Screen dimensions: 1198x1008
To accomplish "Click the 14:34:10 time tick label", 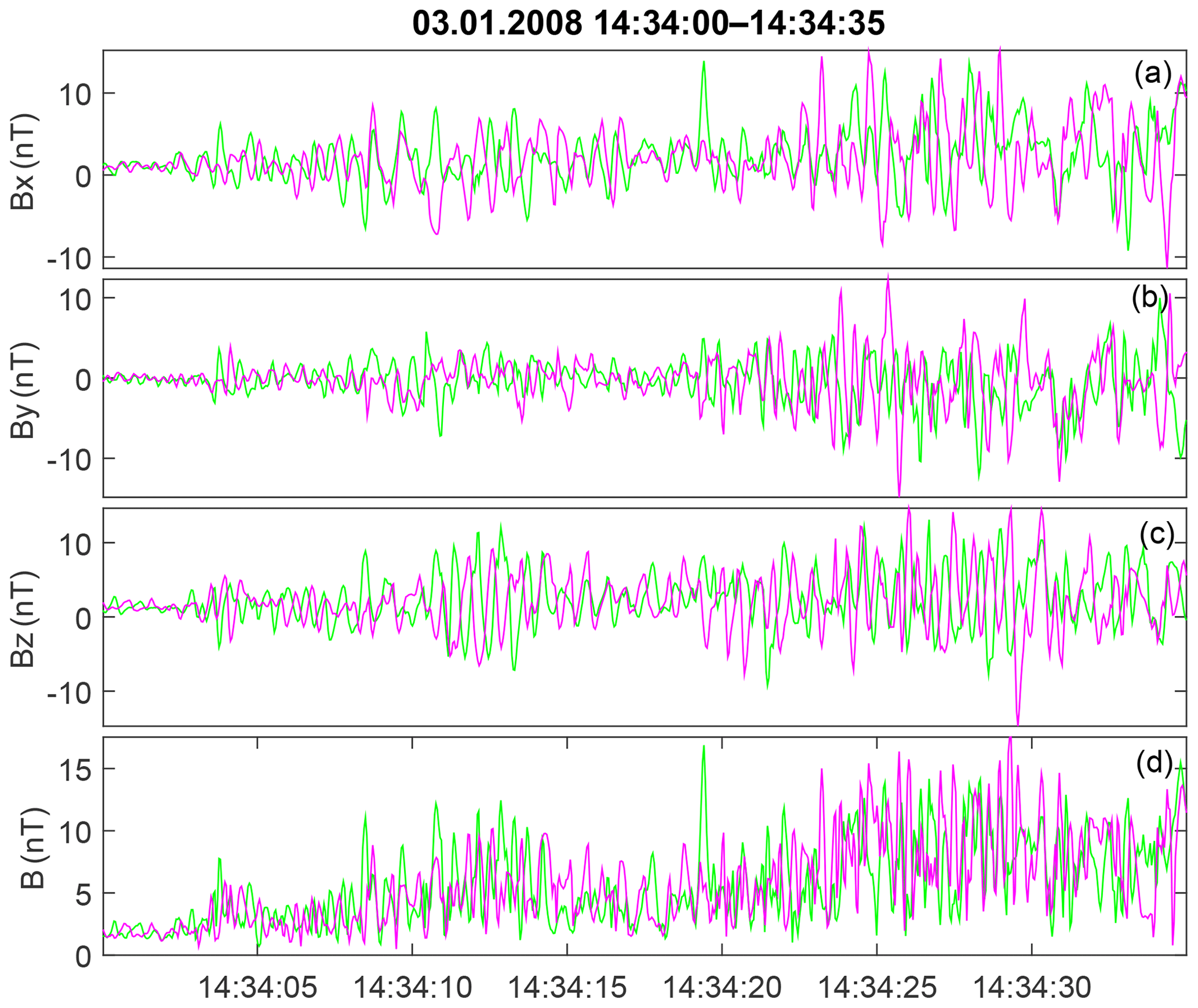I will [x=412, y=987].
